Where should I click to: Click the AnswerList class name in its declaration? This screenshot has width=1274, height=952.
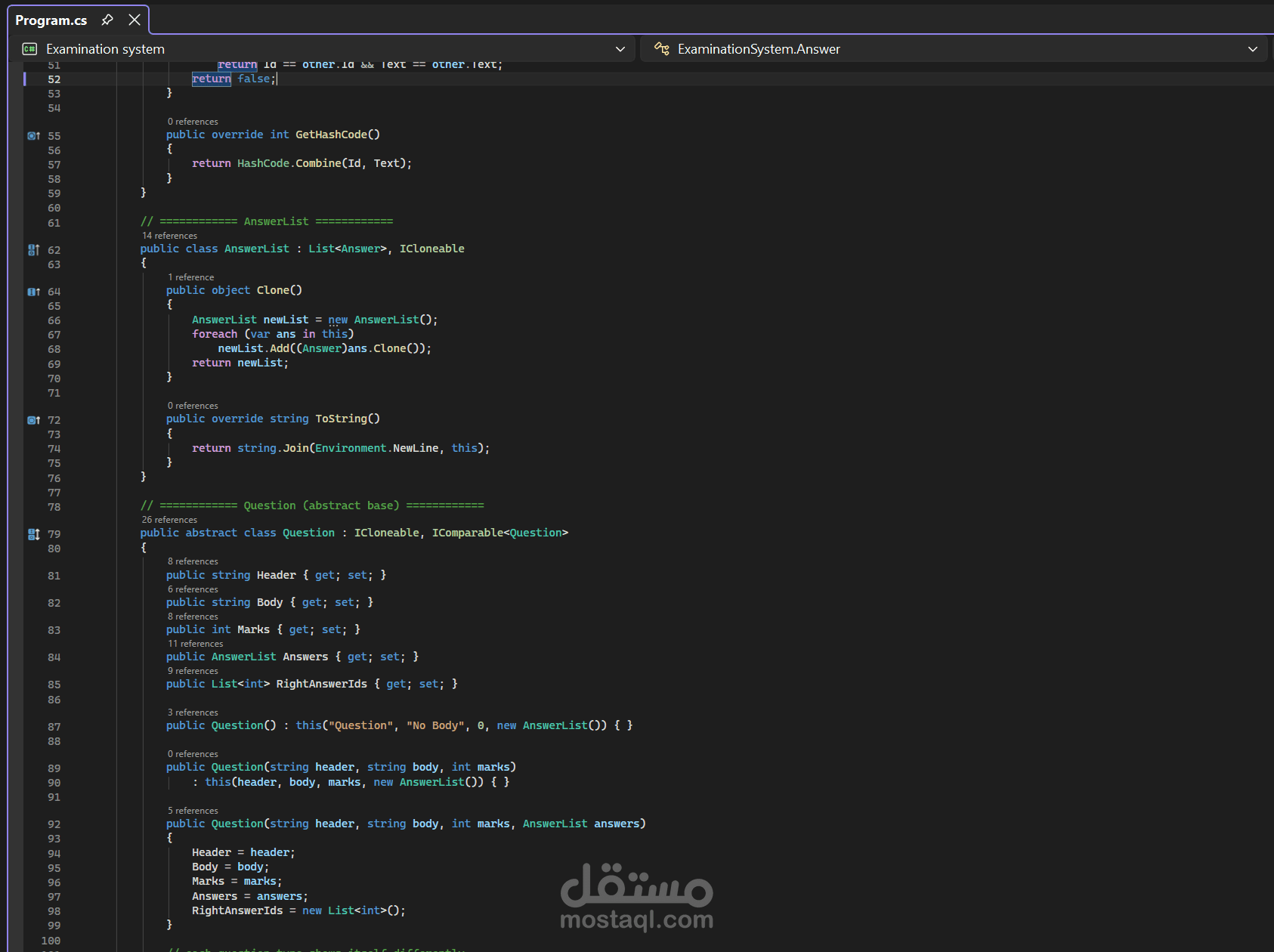tap(257, 249)
